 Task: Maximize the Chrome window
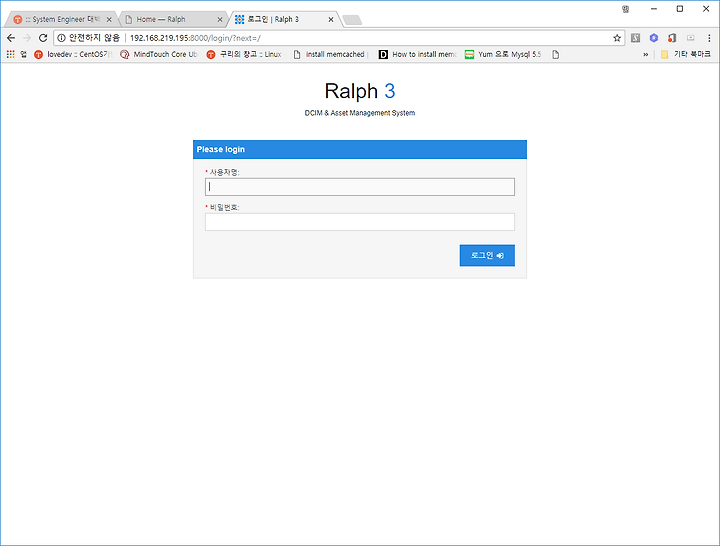coord(680,9)
